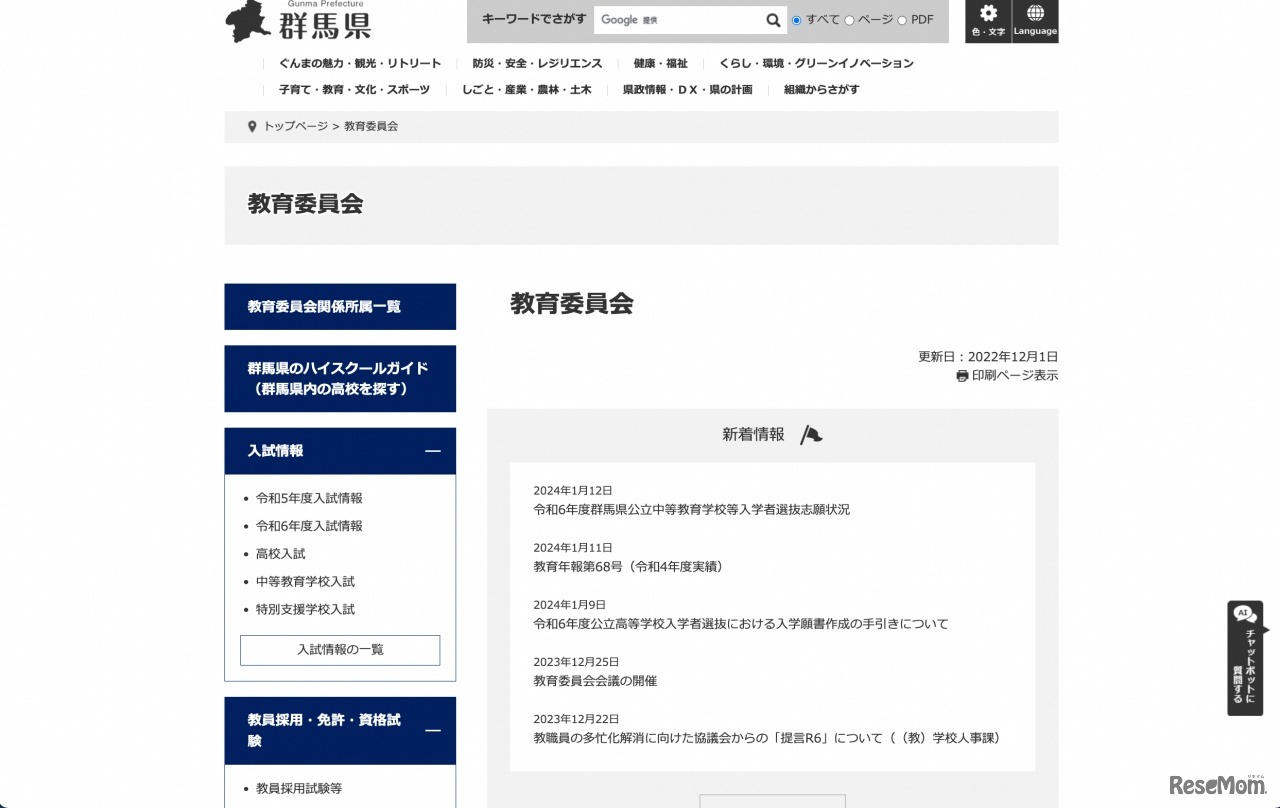Select the すべて radio button
The image size is (1280, 808).
coord(796,20)
